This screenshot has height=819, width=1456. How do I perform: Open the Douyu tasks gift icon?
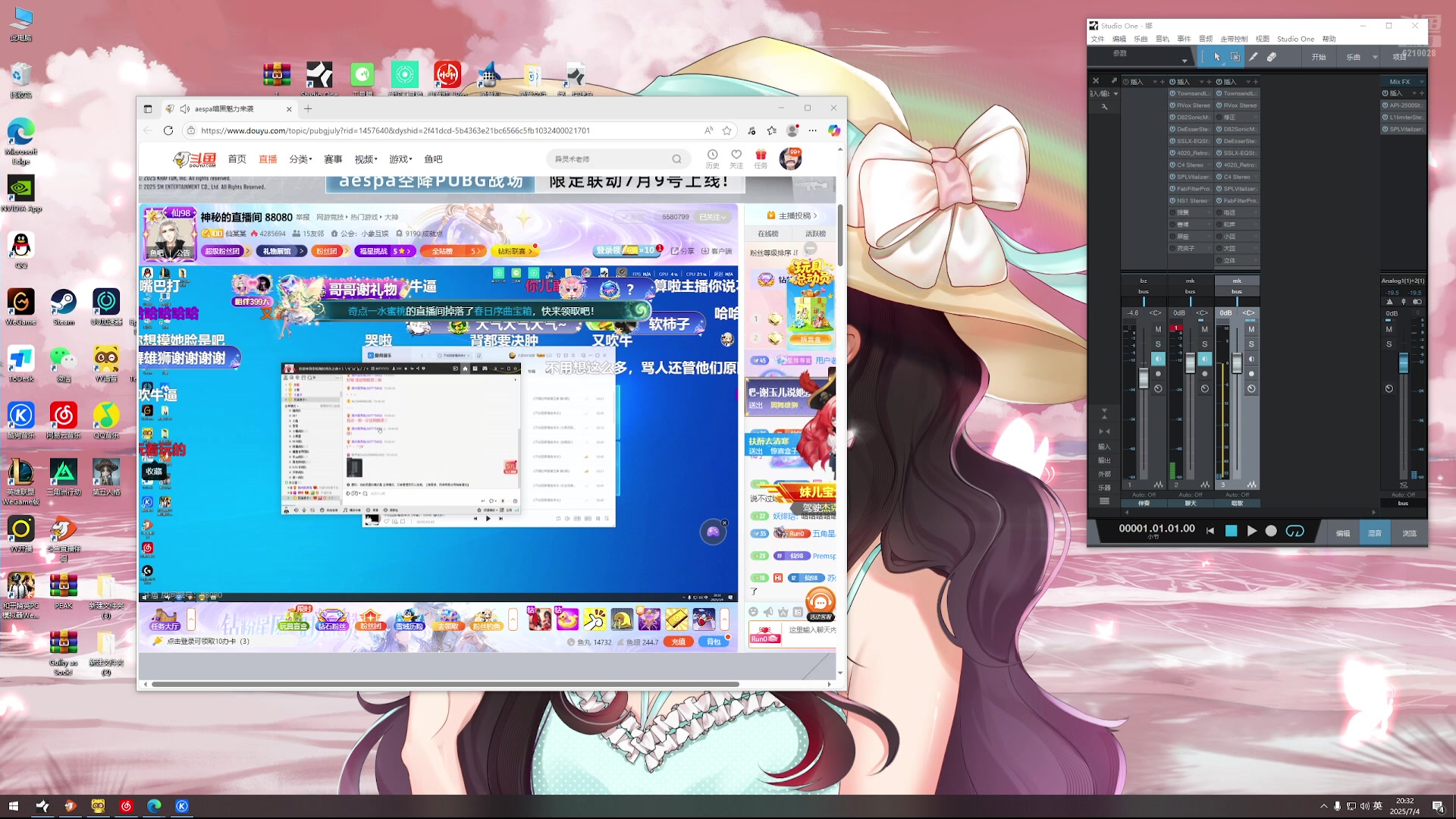[x=761, y=158]
